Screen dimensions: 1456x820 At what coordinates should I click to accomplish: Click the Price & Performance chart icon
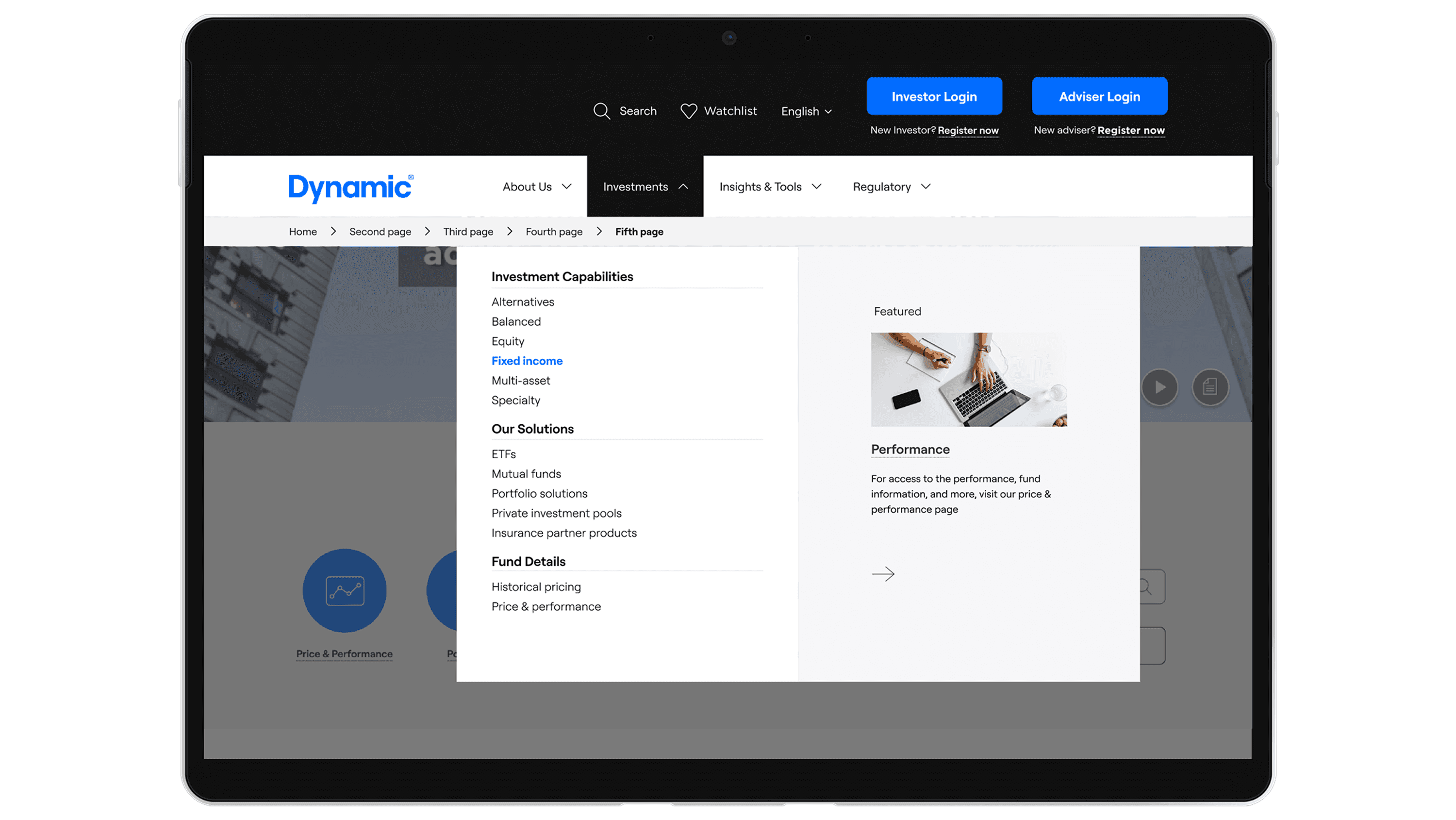coord(344,590)
